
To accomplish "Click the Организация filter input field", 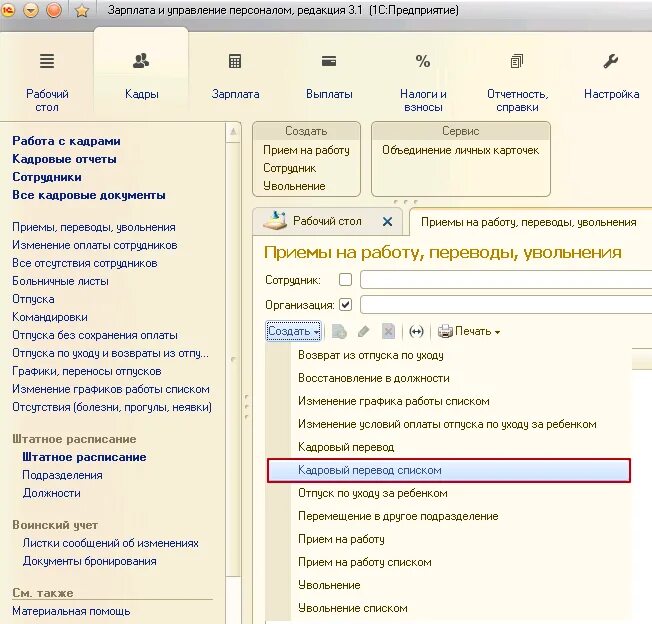I will pos(506,305).
